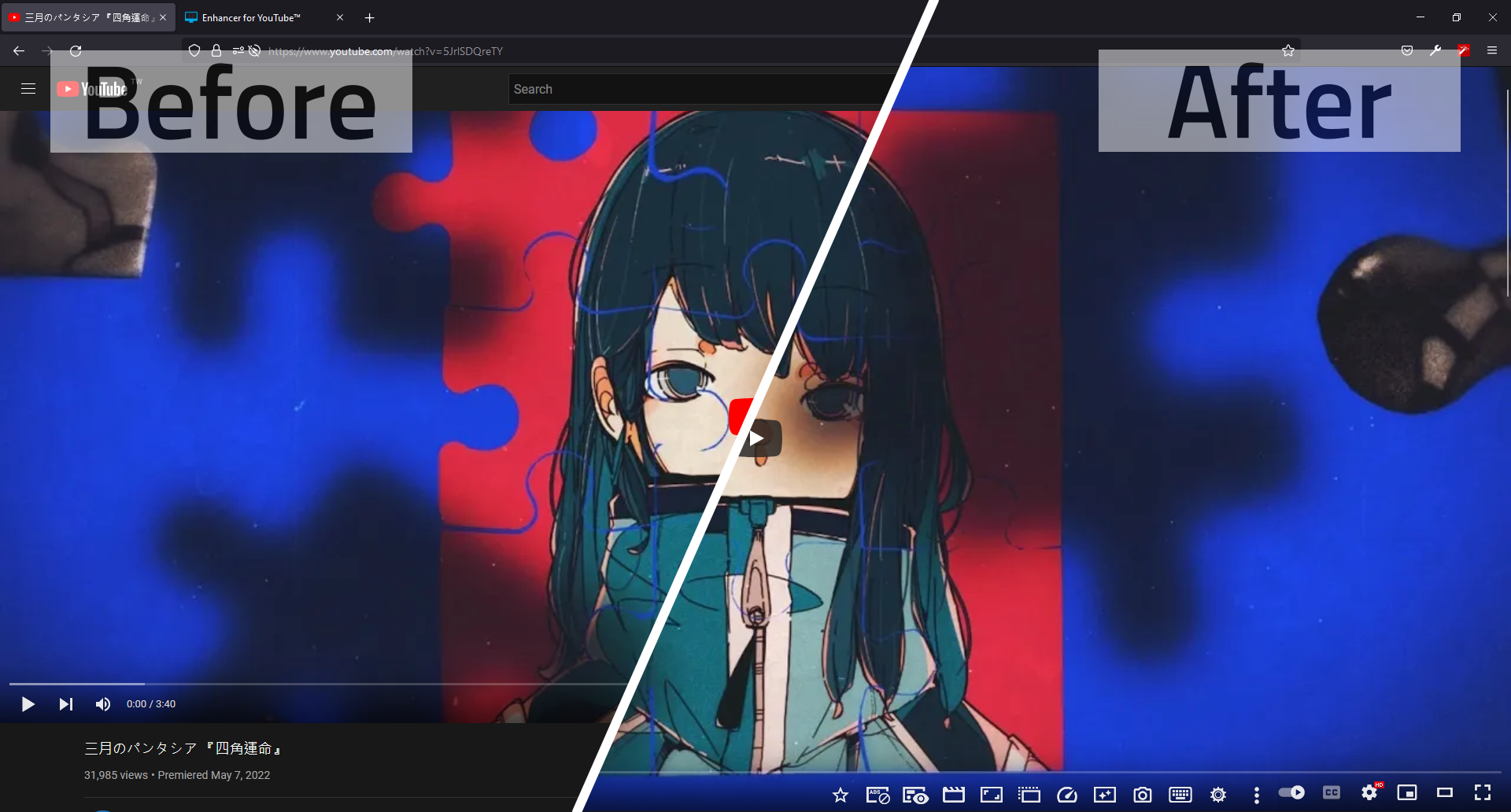Screen dimensions: 1511x812
Task: Open Enhancer for YouTube settings gear
Action: 1217,795
